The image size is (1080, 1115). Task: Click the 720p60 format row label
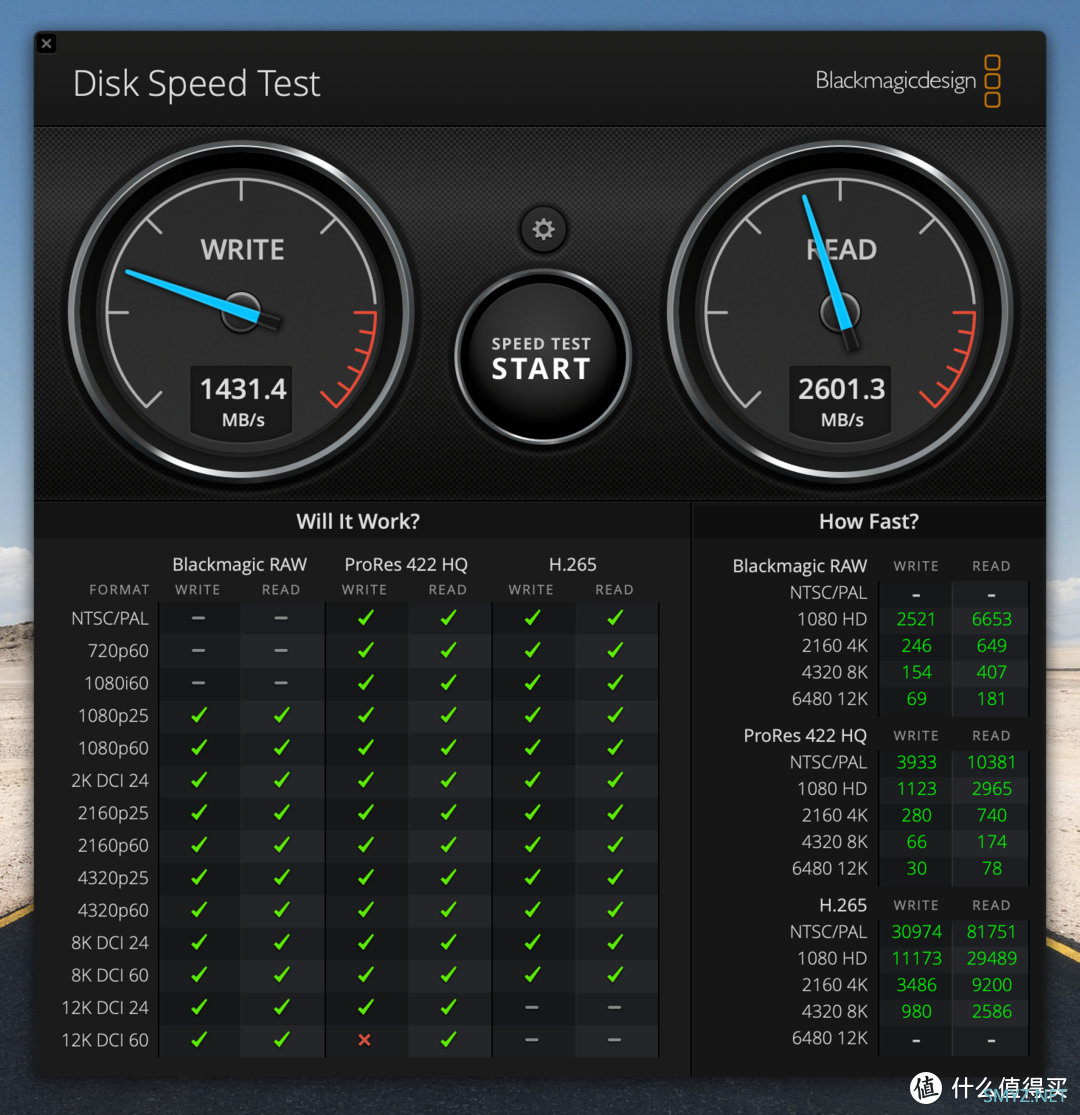point(118,651)
